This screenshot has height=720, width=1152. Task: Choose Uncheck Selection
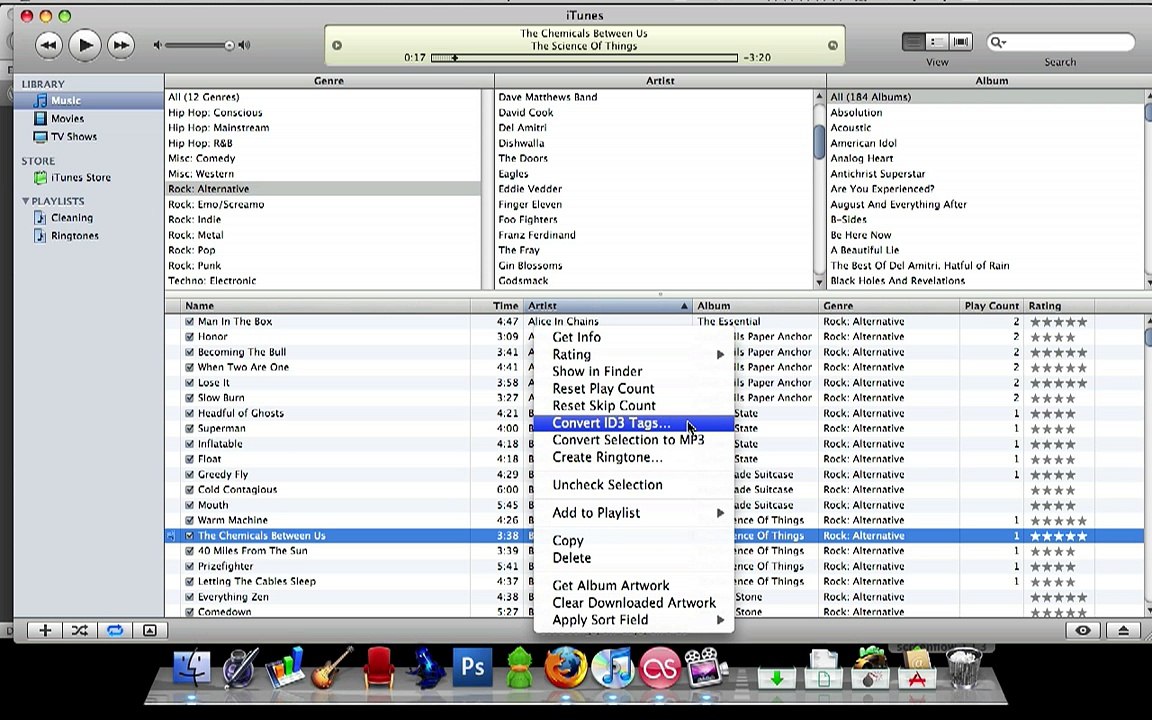[x=633, y=485]
